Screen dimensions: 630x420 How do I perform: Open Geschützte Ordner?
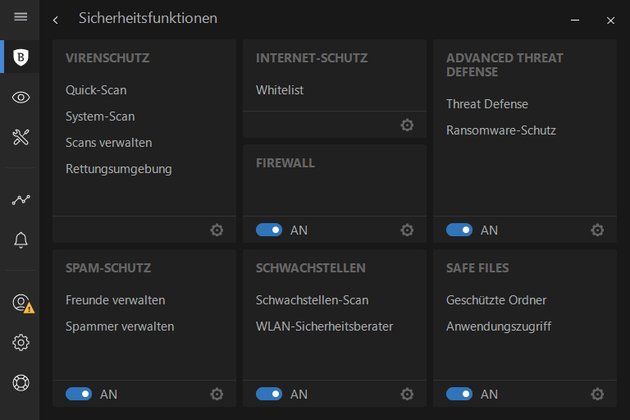pyautogui.click(x=496, y=300)
